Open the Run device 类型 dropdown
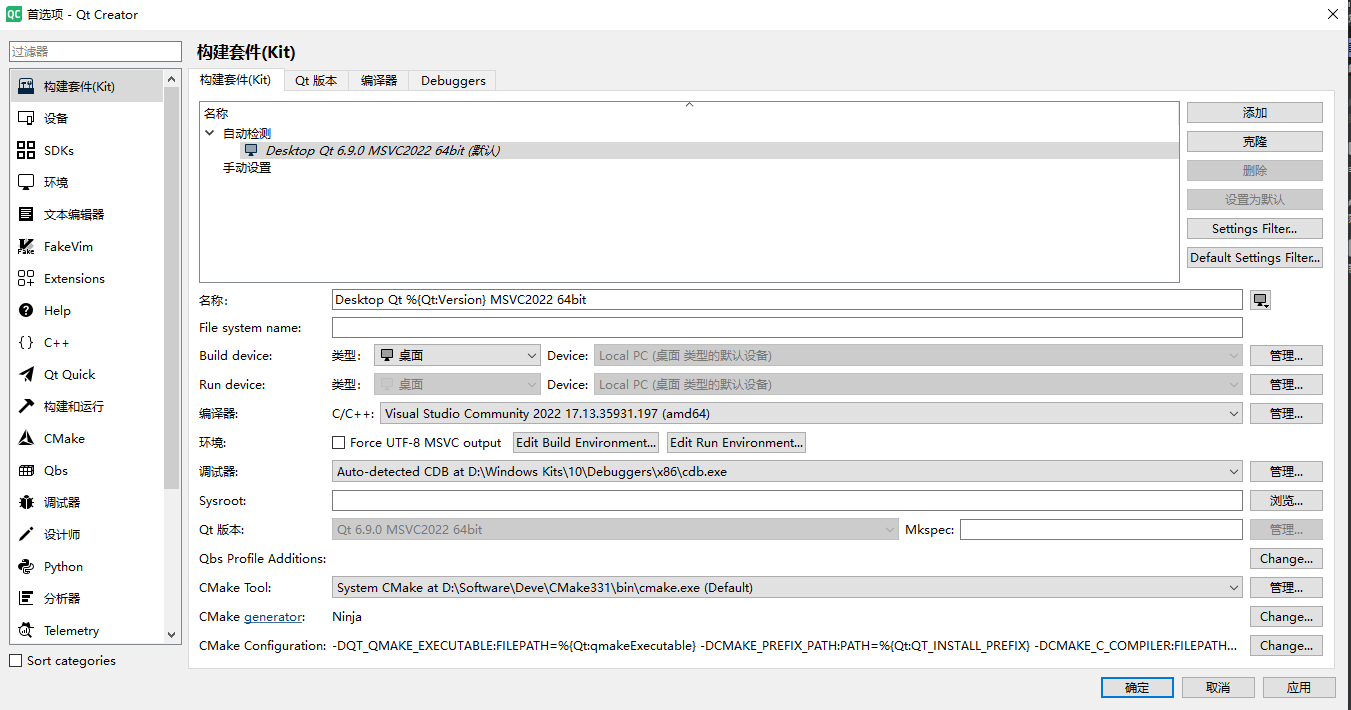The height and width of the screenshot is (710, 1351). 458,384
